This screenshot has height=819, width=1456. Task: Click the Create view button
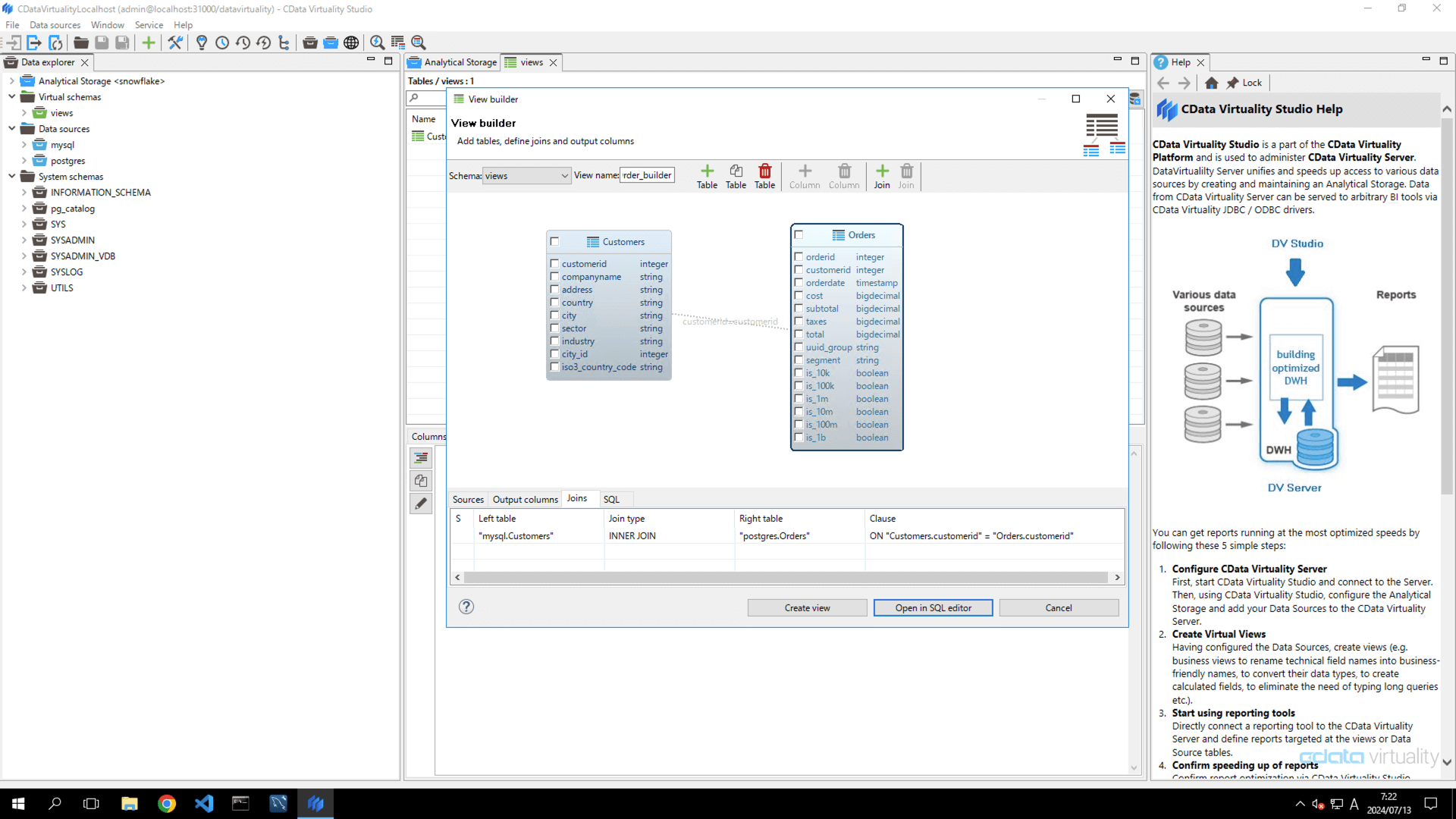(806, 607)
